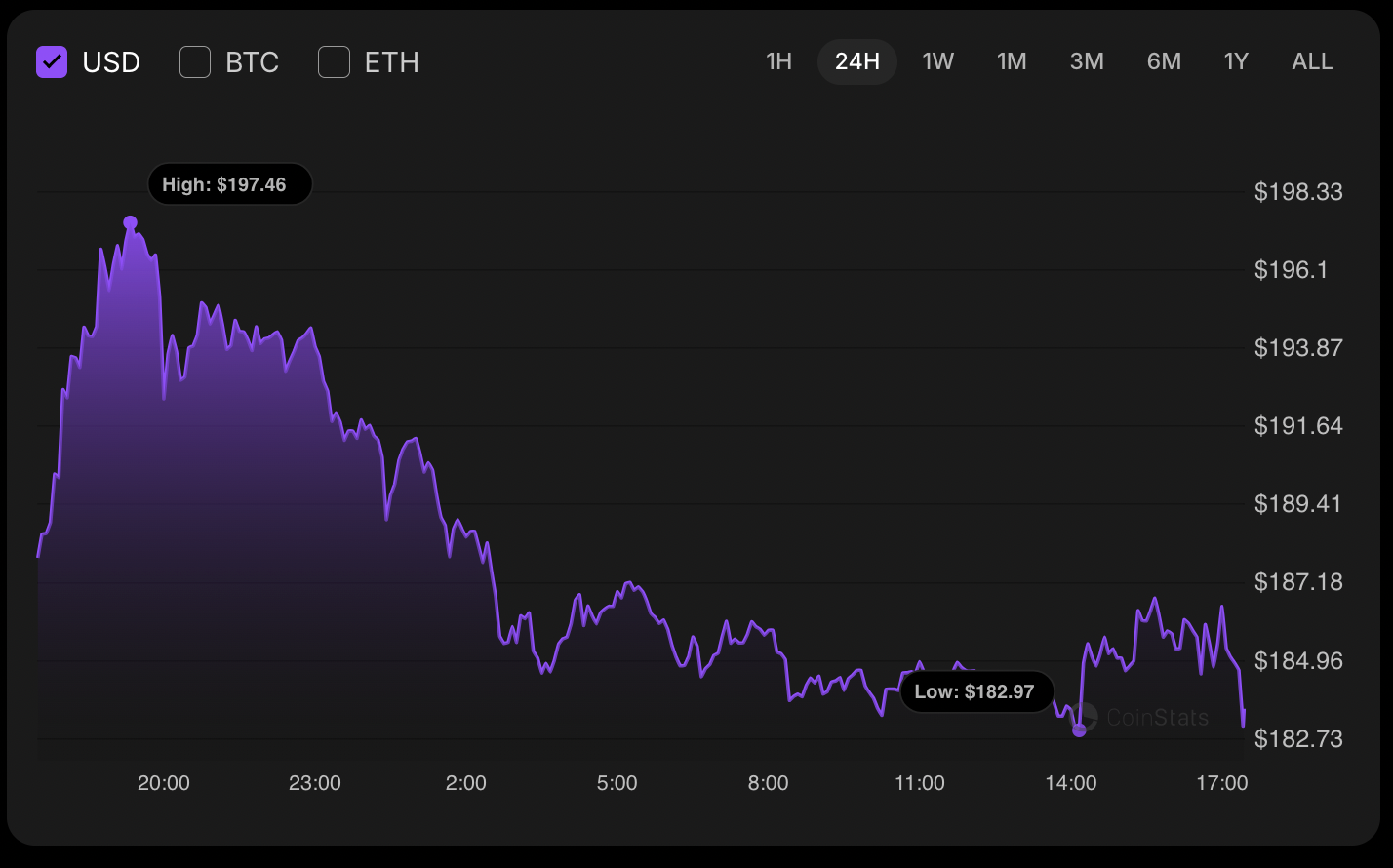The image size is (1393, 868).
Task: Click the 14:00 time axis label
Action: 1071,783
